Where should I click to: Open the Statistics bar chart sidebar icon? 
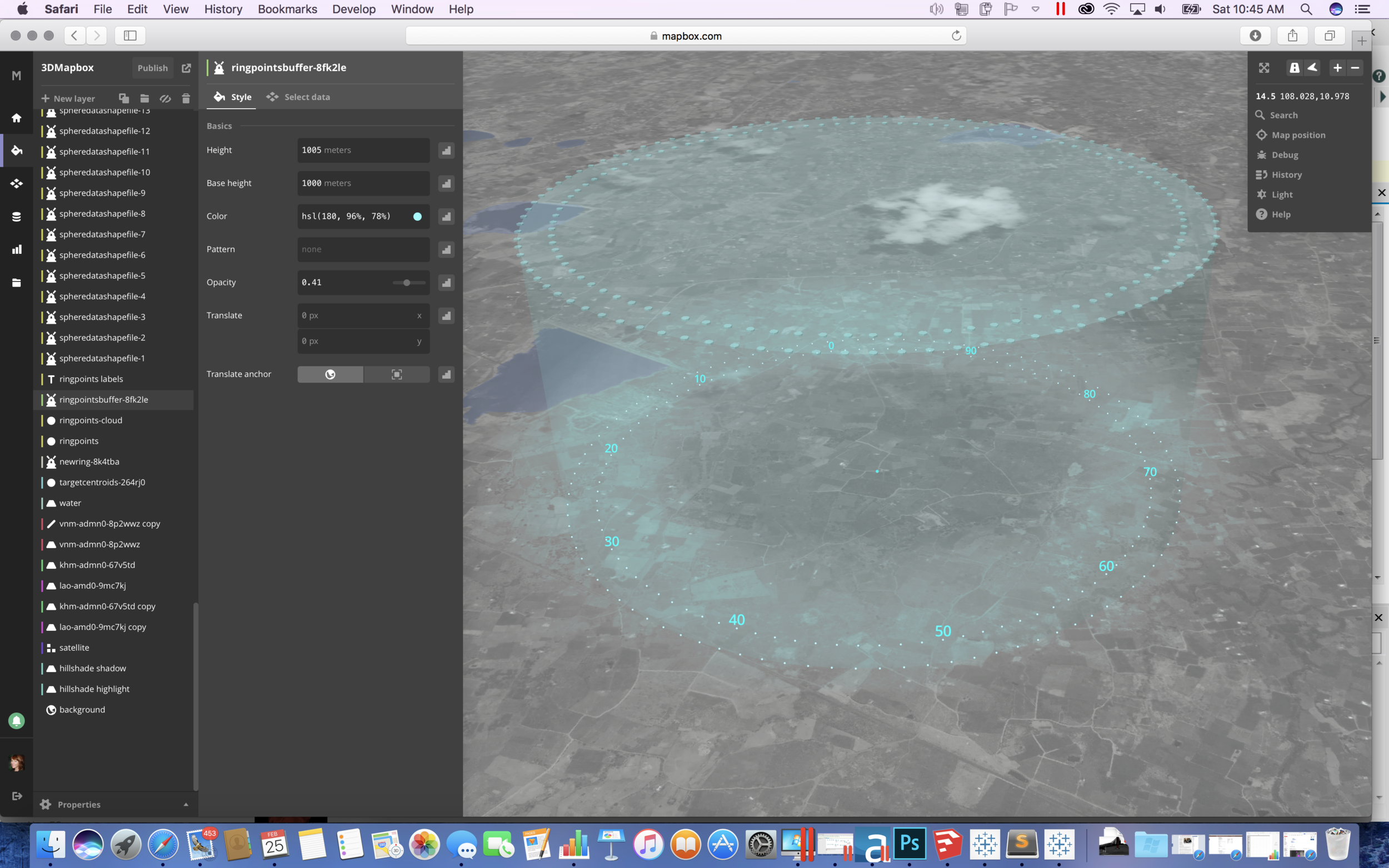[17, 249]
